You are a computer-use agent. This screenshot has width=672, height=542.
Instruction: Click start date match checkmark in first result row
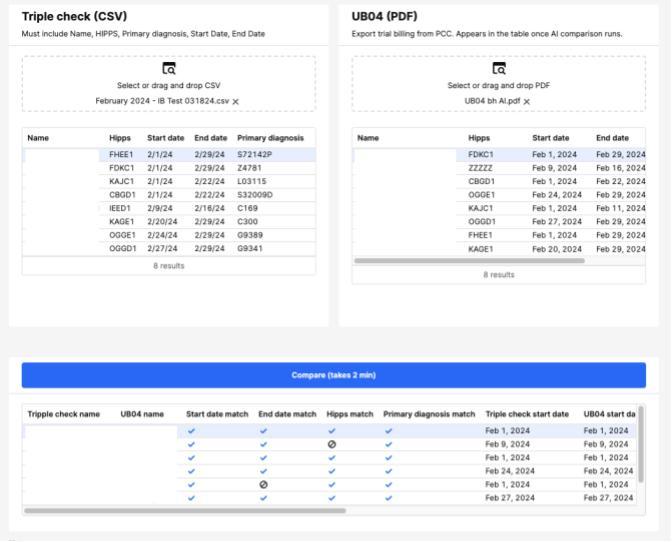(191, 431)
